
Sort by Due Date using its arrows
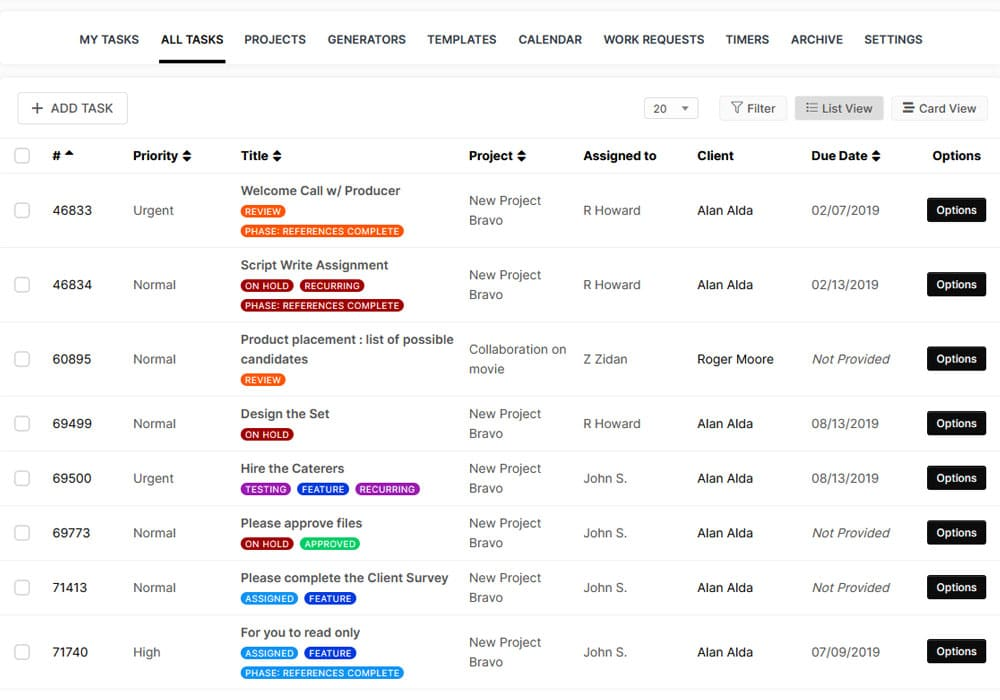[x=876, y=156]
